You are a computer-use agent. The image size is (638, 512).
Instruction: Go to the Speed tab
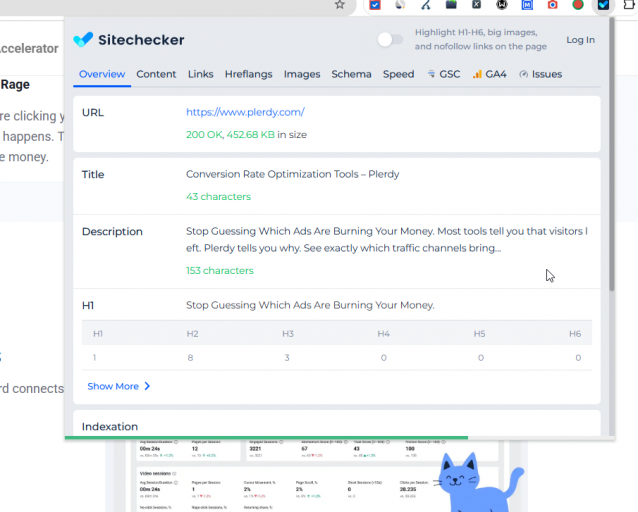pos(398,74)
